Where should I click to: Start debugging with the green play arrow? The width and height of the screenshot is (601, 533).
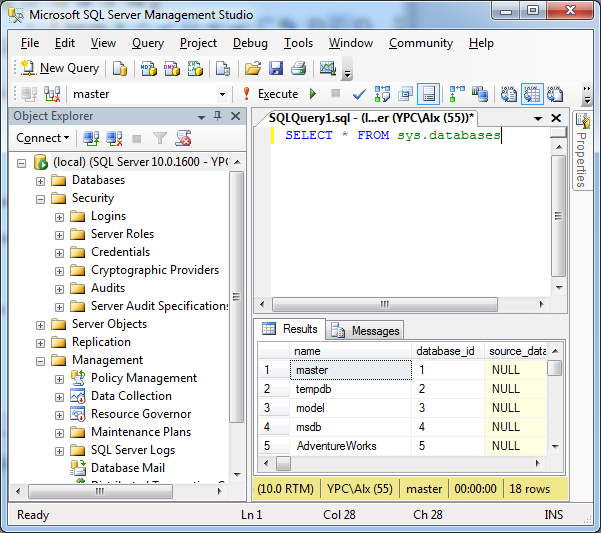[x=313, y=93]
